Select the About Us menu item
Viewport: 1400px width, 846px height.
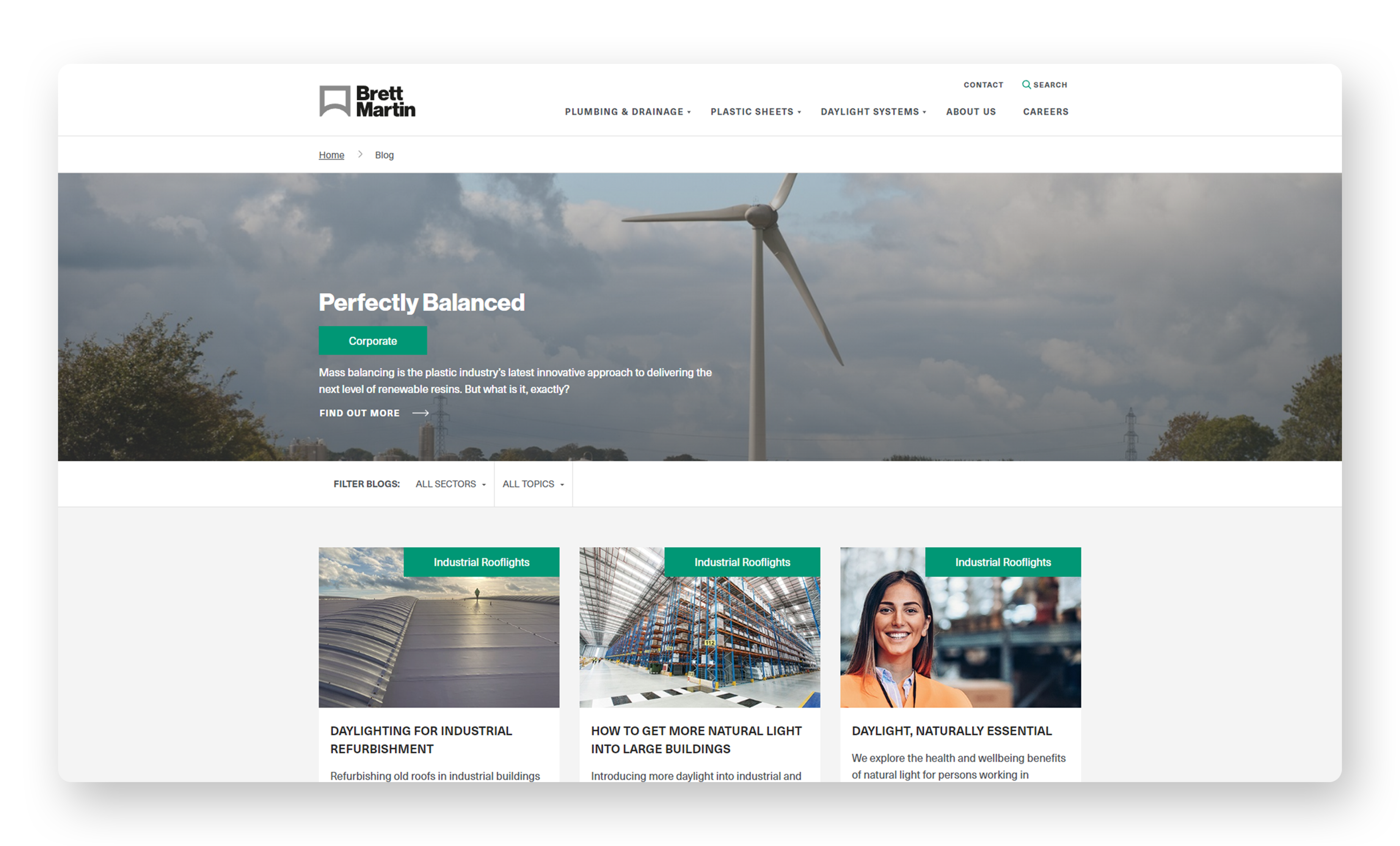[x=970, y=111]
